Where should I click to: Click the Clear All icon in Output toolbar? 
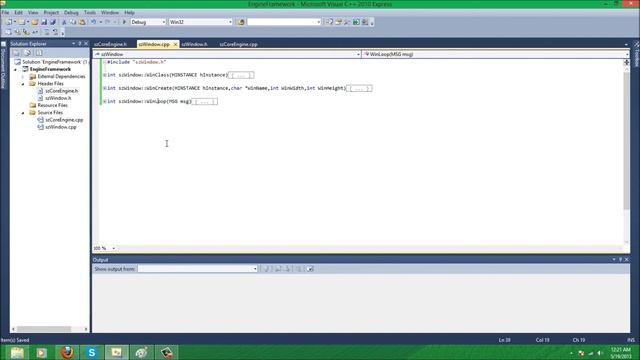coord(299,269)
